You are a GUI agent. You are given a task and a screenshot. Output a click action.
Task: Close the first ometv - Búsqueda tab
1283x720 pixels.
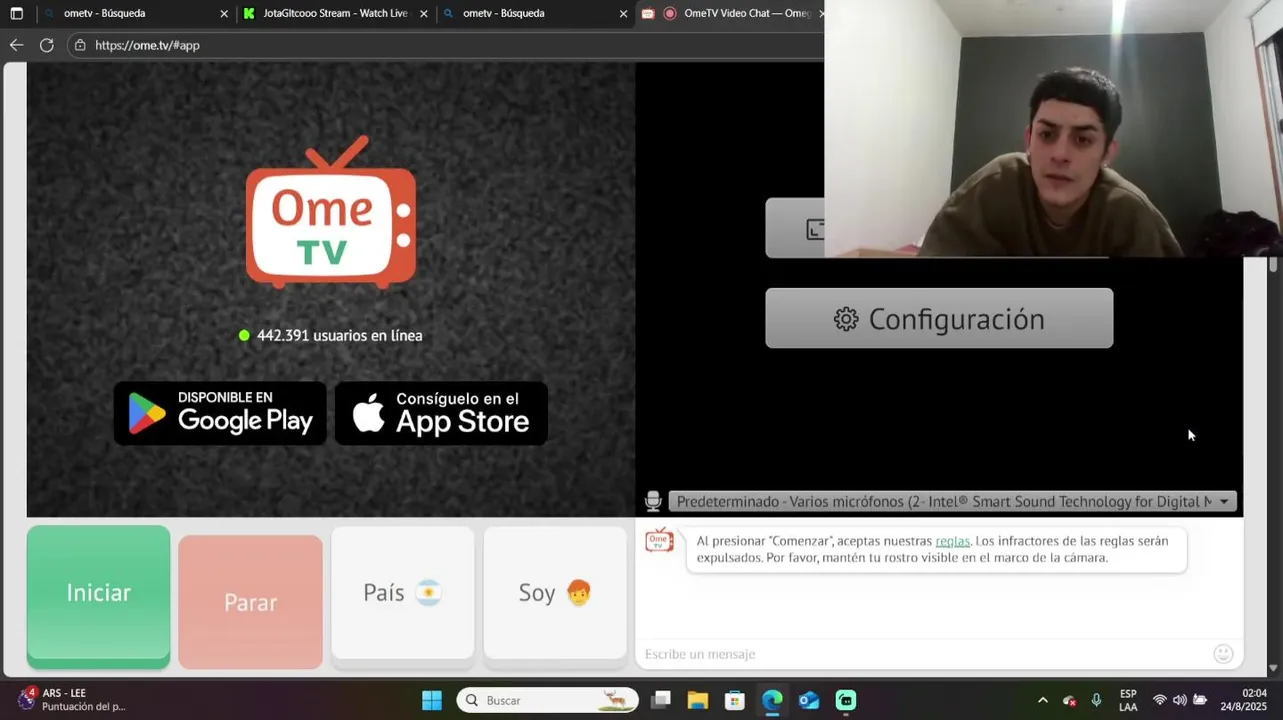click(x=224, y=14)
